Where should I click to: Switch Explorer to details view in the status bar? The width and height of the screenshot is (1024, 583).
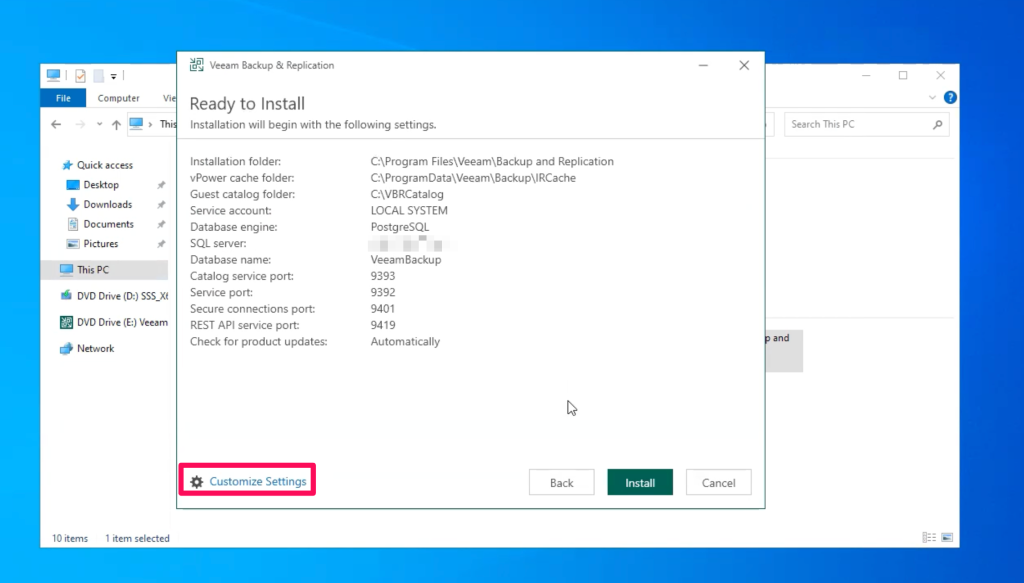[x=929, y=537]
